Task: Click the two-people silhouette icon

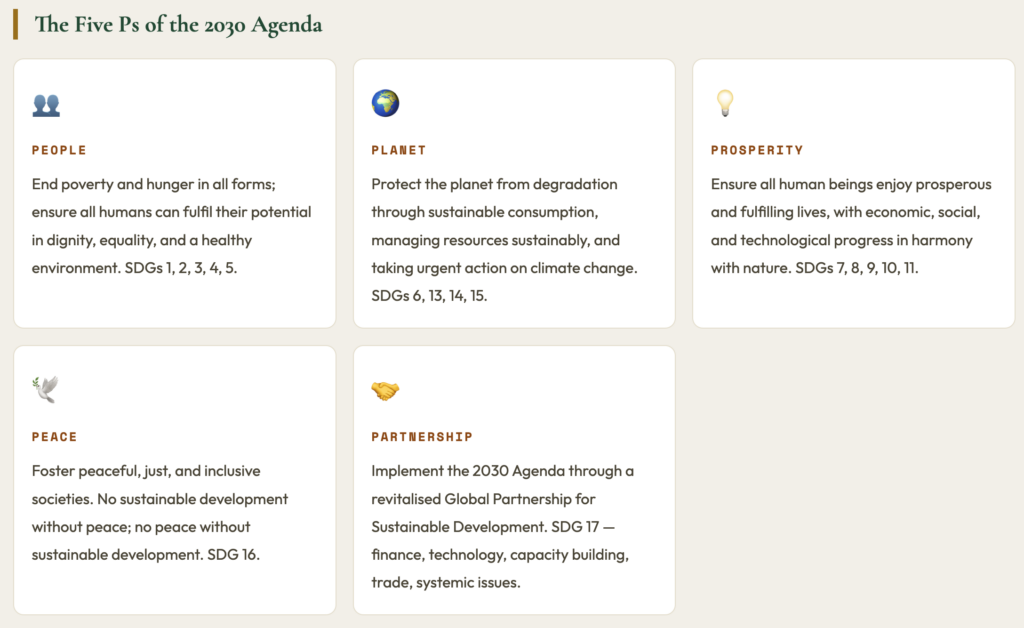Action: coord(46,104)
